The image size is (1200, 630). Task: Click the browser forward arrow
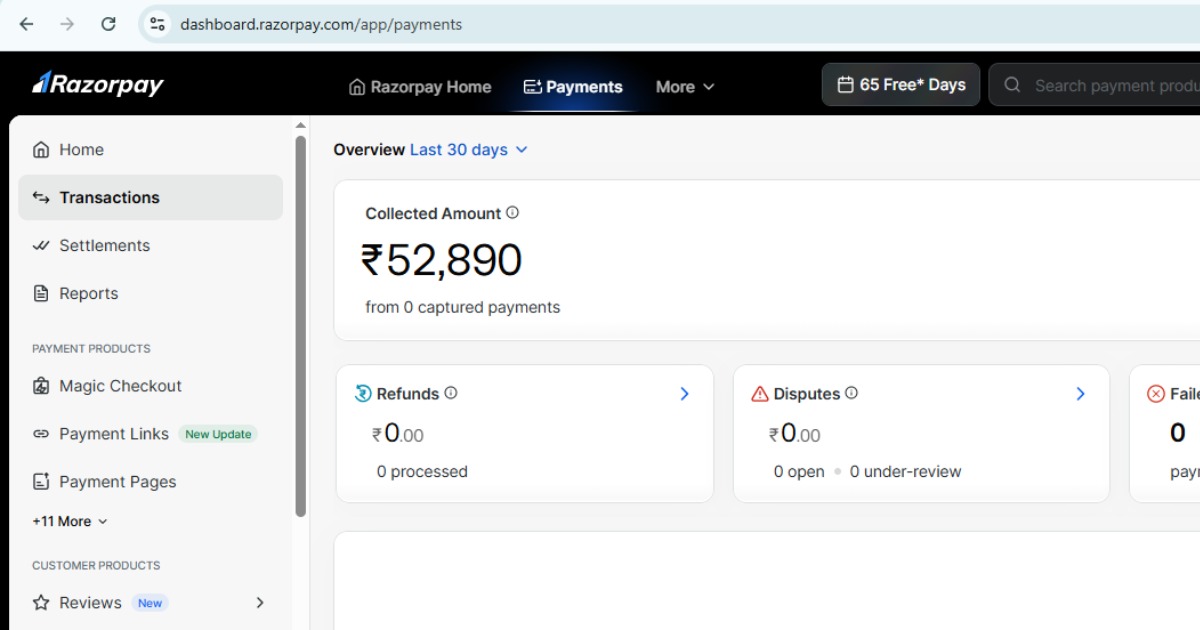(67, 24)
